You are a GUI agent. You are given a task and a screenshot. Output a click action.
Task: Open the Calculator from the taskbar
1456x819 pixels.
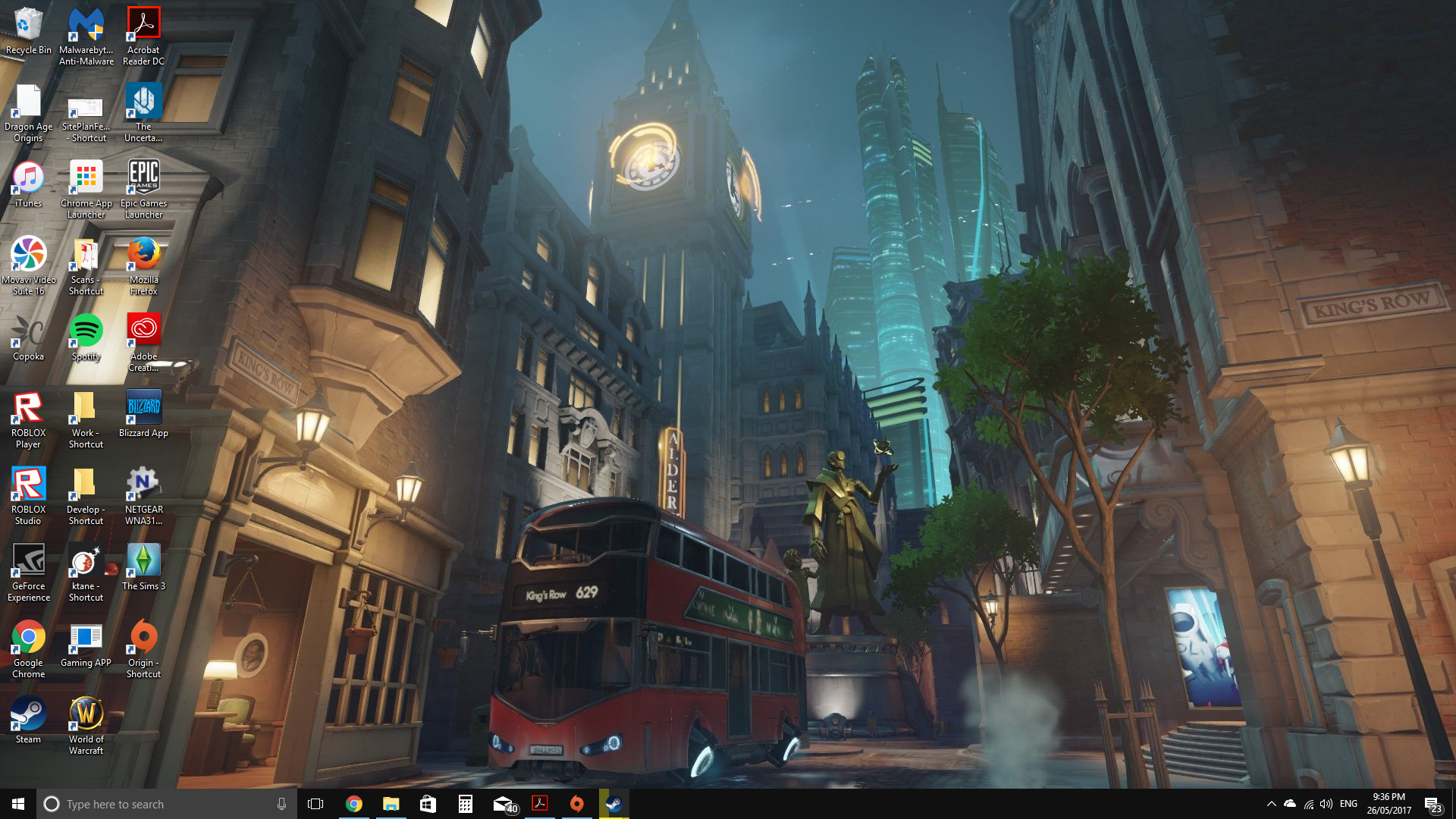pos(465,804)
